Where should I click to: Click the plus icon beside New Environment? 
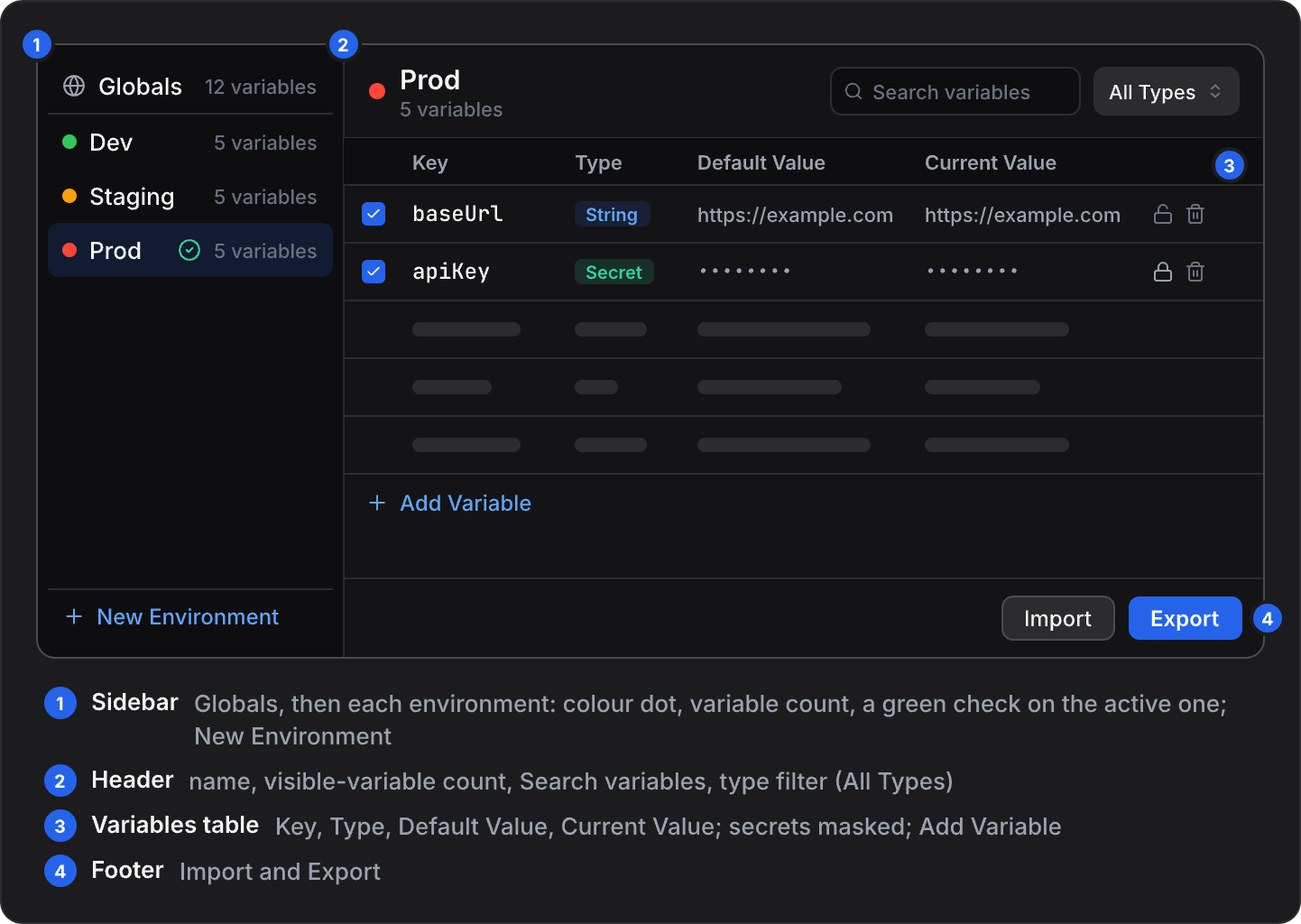point(74,616)
